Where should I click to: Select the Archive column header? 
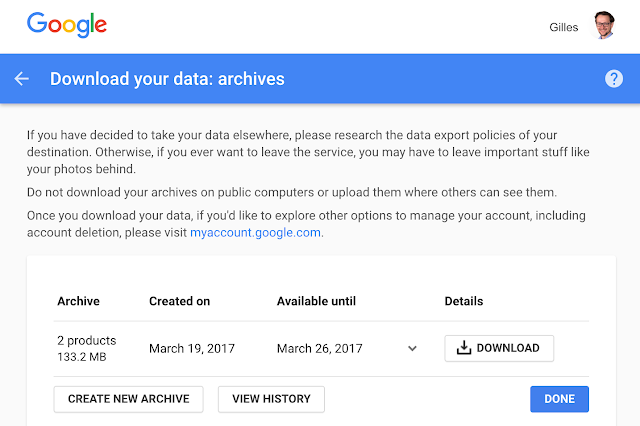pyautogui.click(x=78, y=301)
